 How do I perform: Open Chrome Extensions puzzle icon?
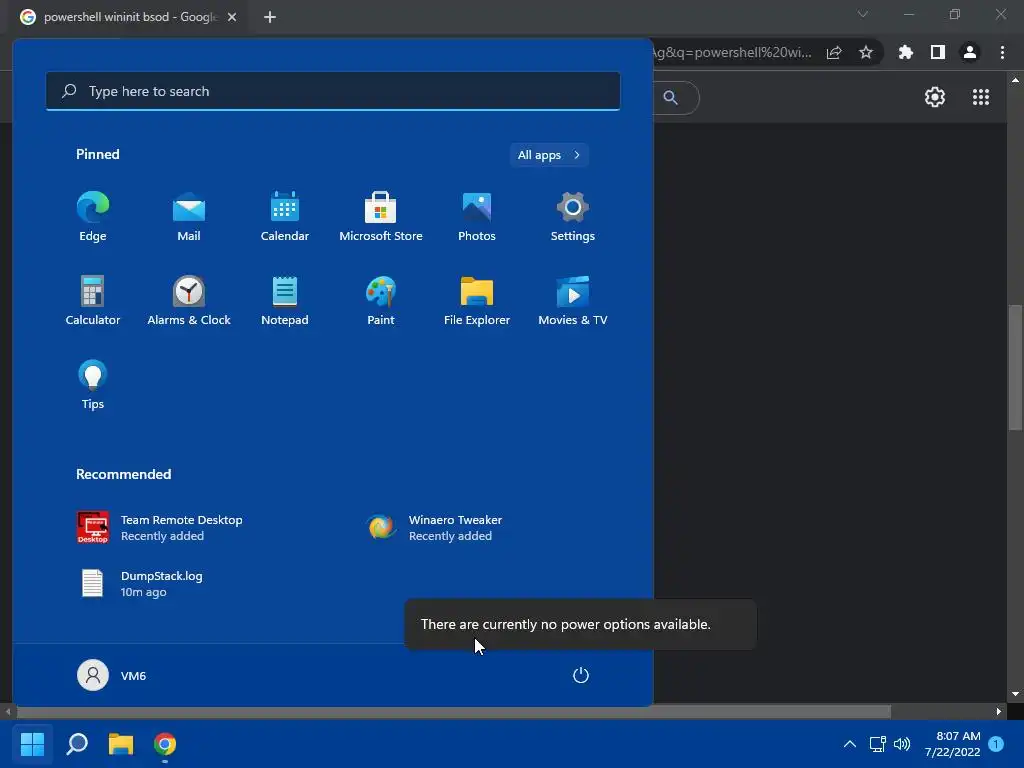[906, 53]
